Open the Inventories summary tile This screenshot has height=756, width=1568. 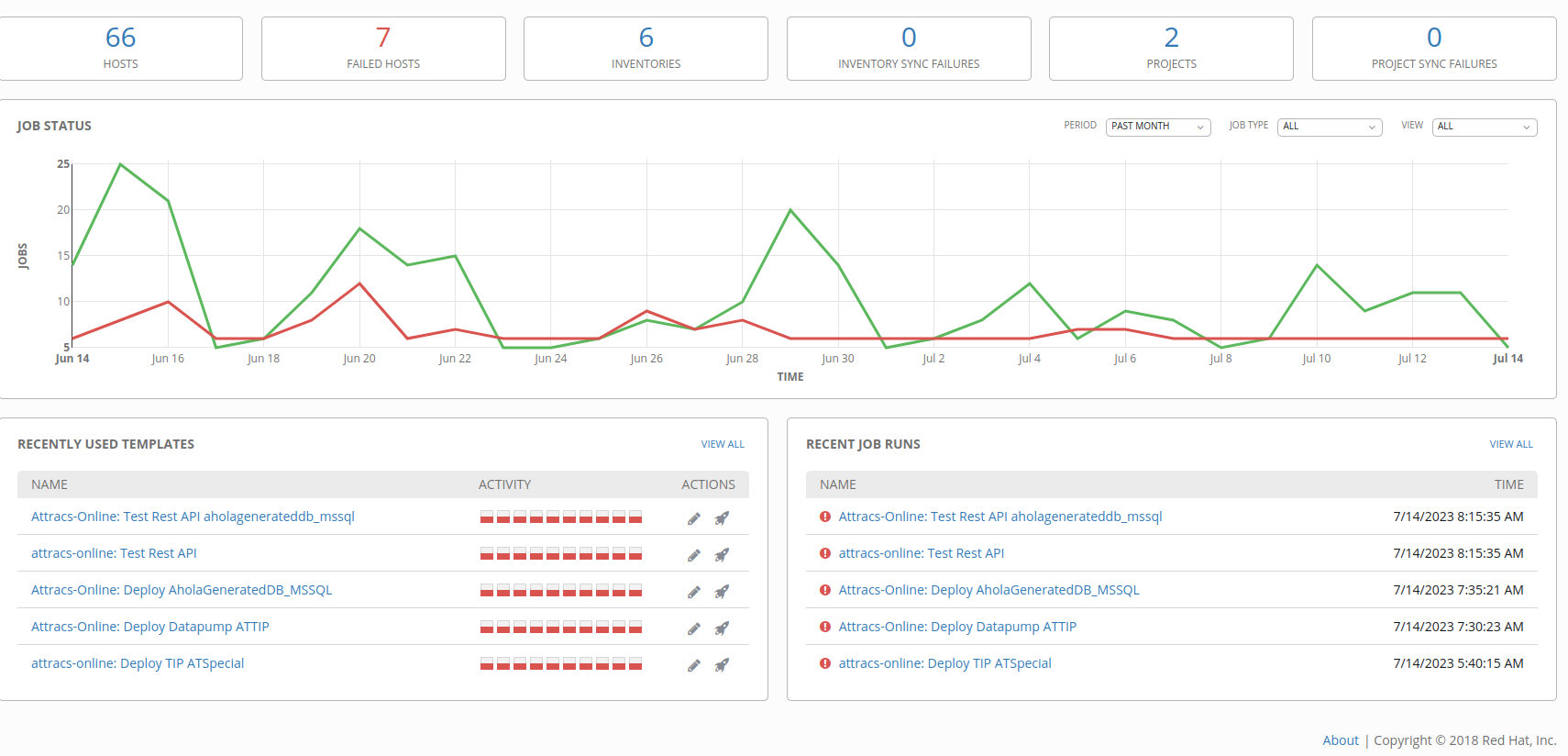[646, 49]
